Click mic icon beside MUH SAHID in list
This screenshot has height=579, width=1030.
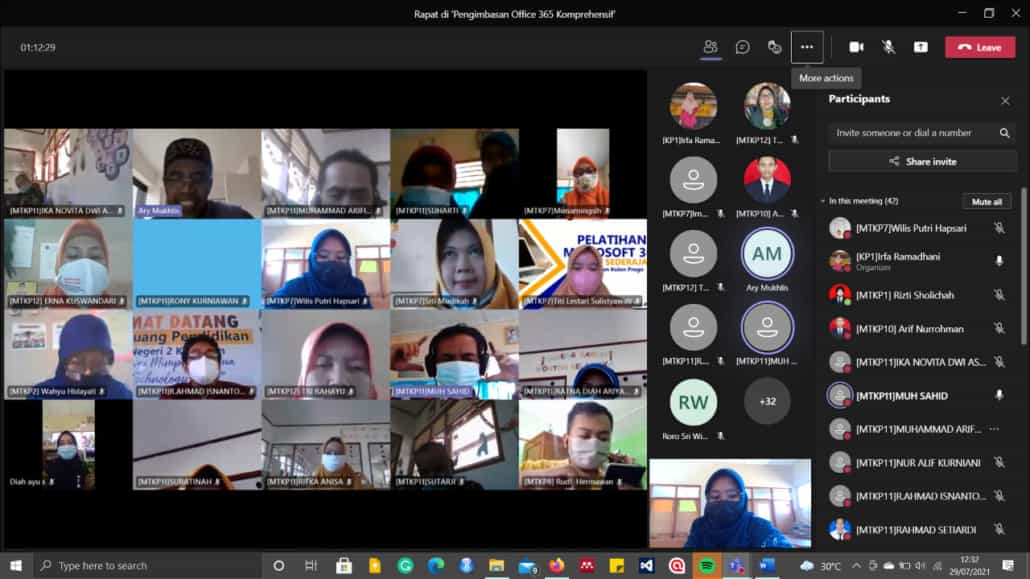999,395
